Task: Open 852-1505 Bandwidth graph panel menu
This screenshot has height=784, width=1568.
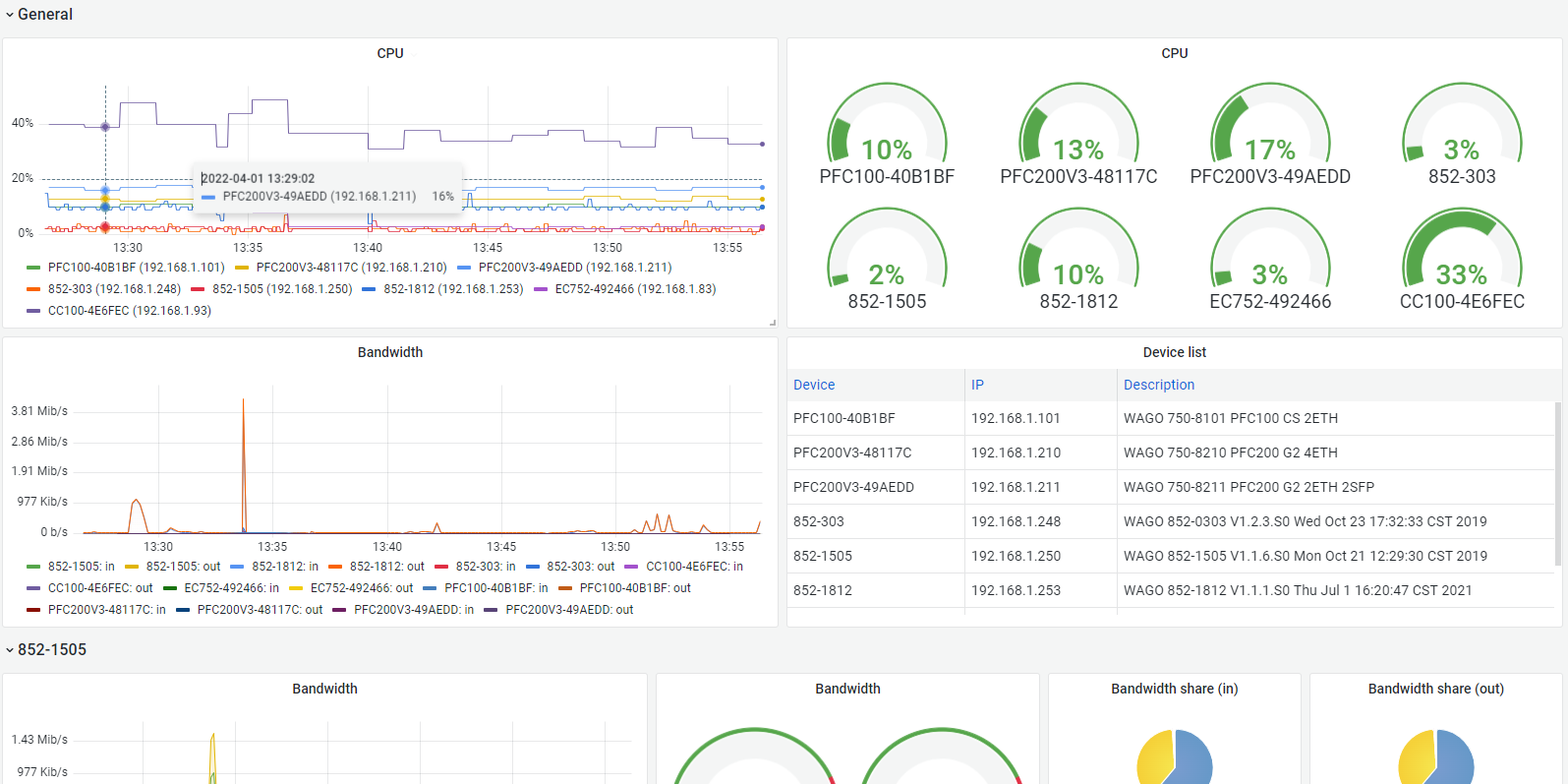Action: [x=324, y=689]
